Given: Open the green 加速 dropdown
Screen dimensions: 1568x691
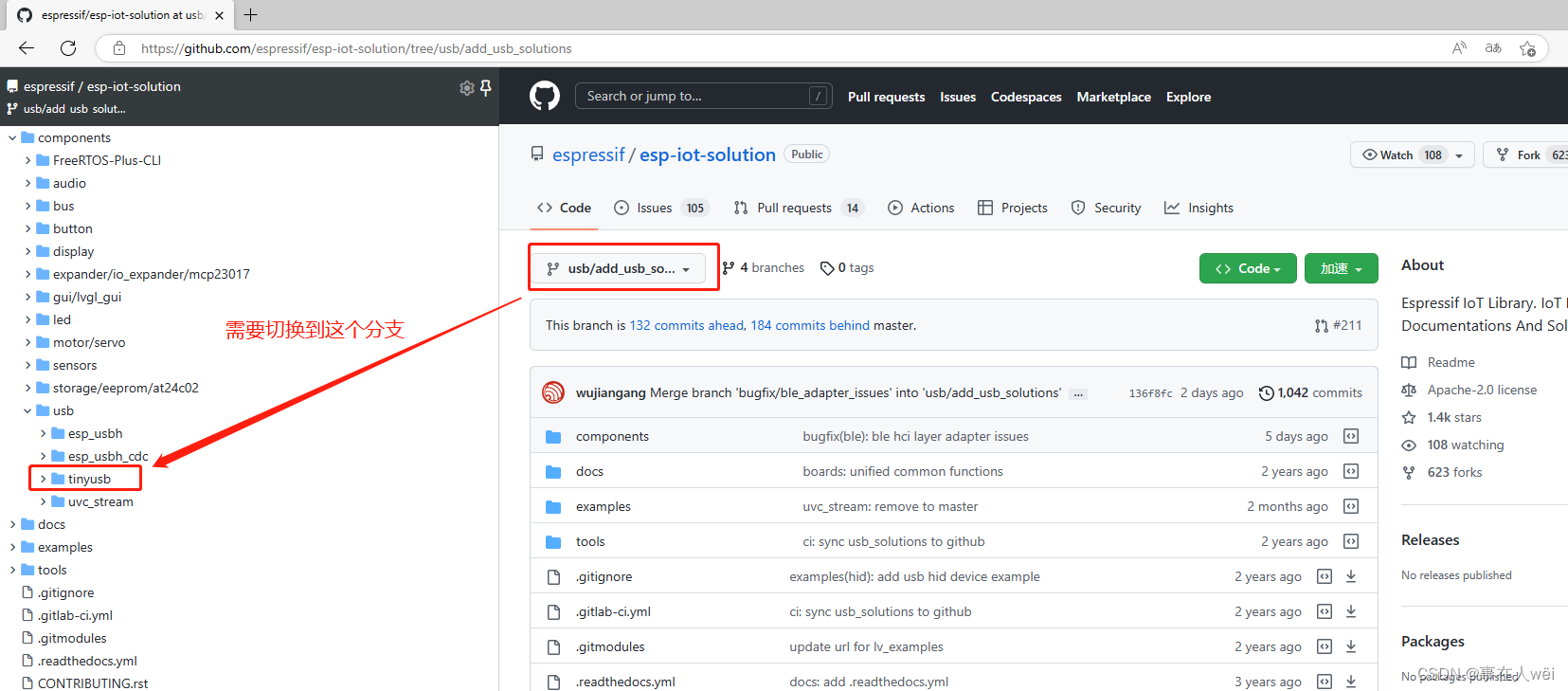Looking at the screenshot, I should coord(1341,268).
